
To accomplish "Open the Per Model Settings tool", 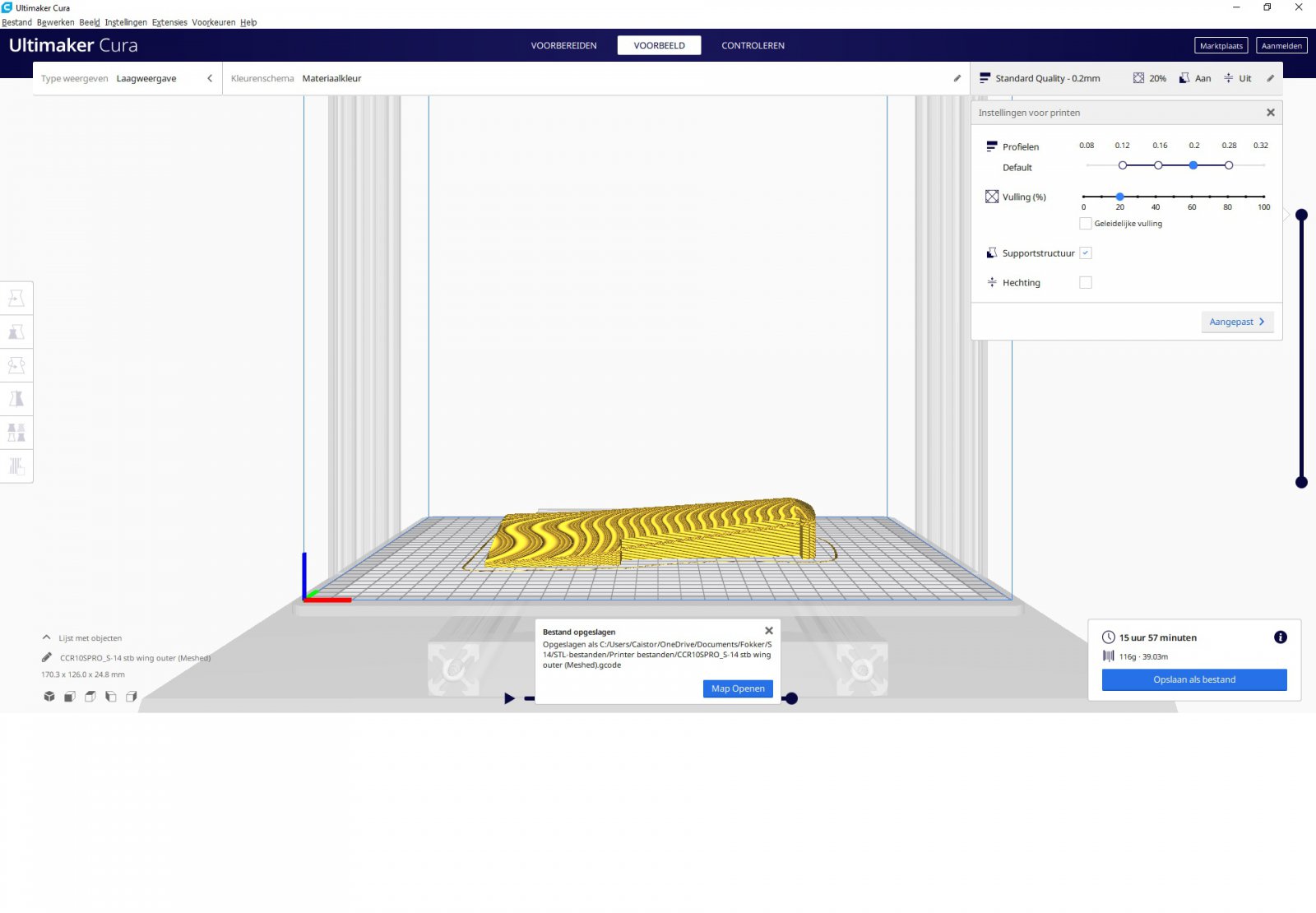I will click(16, 433).
